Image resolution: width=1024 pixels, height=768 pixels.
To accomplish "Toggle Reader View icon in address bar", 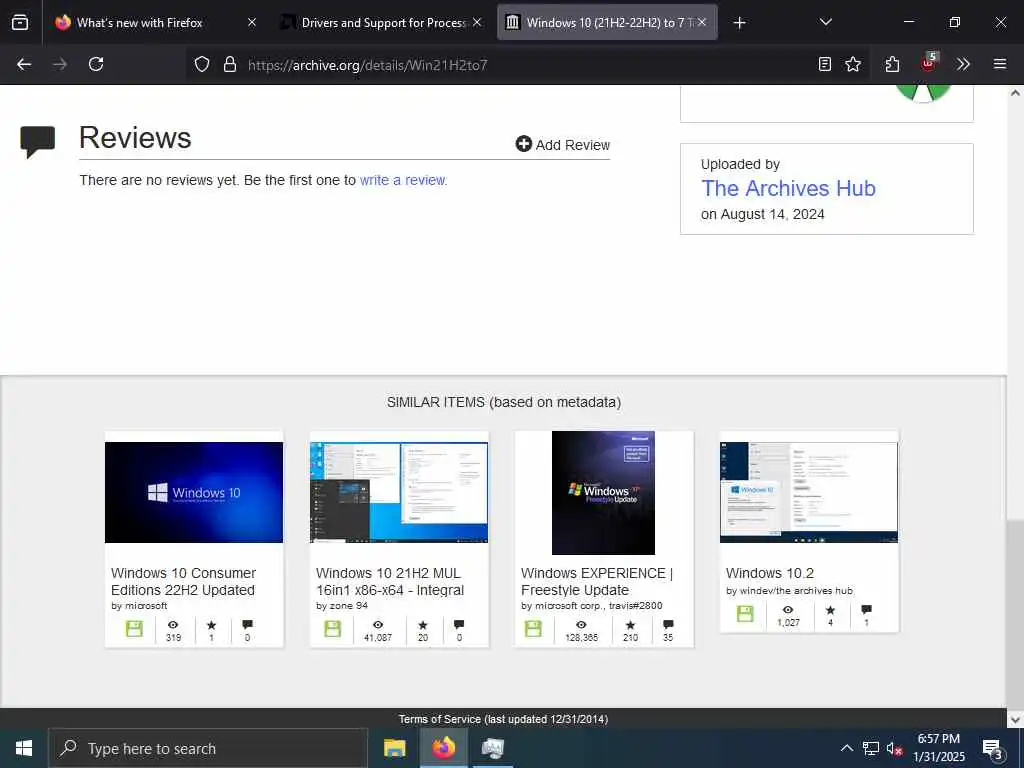I will 825,64.
